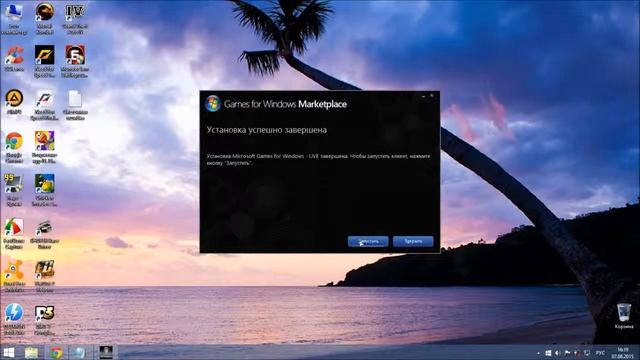Click the РУС language indicator
640x360 pixels.
(x=600, y=353)
